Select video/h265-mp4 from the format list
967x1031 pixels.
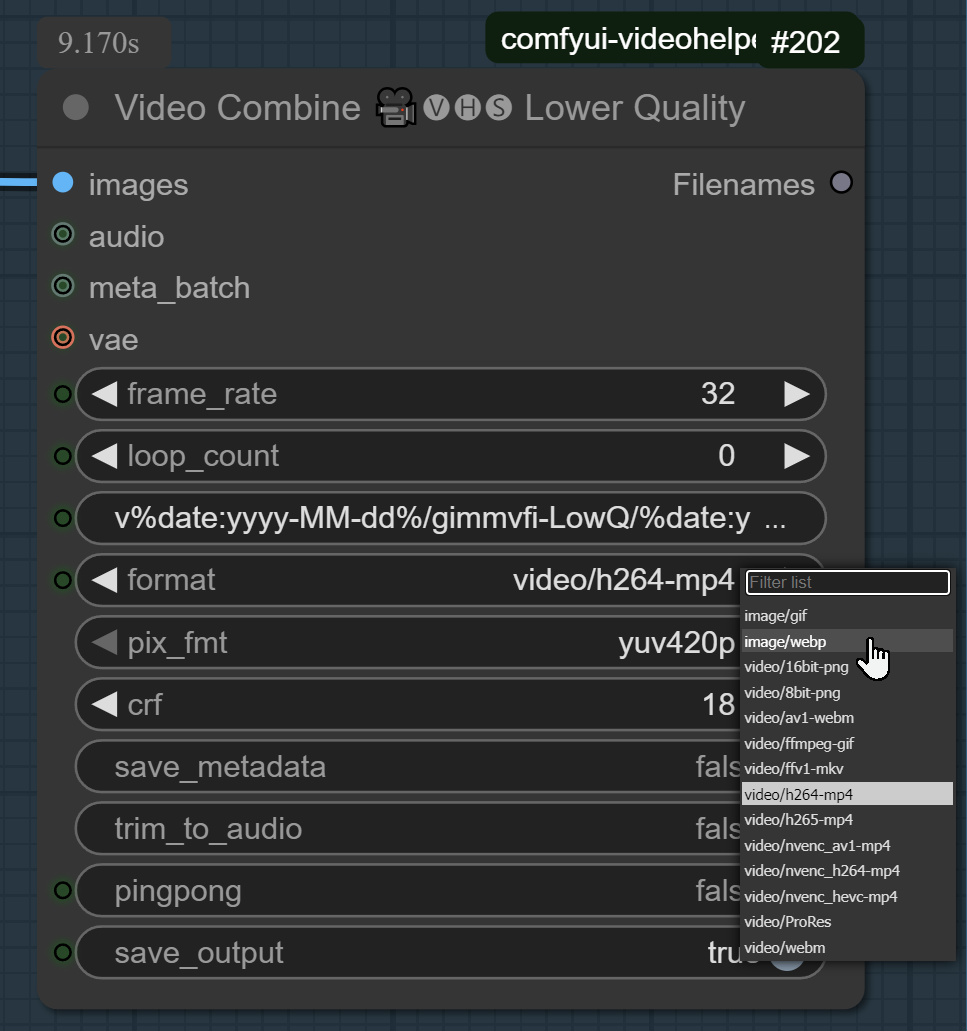pyautogui.click(x=847, y=819)
